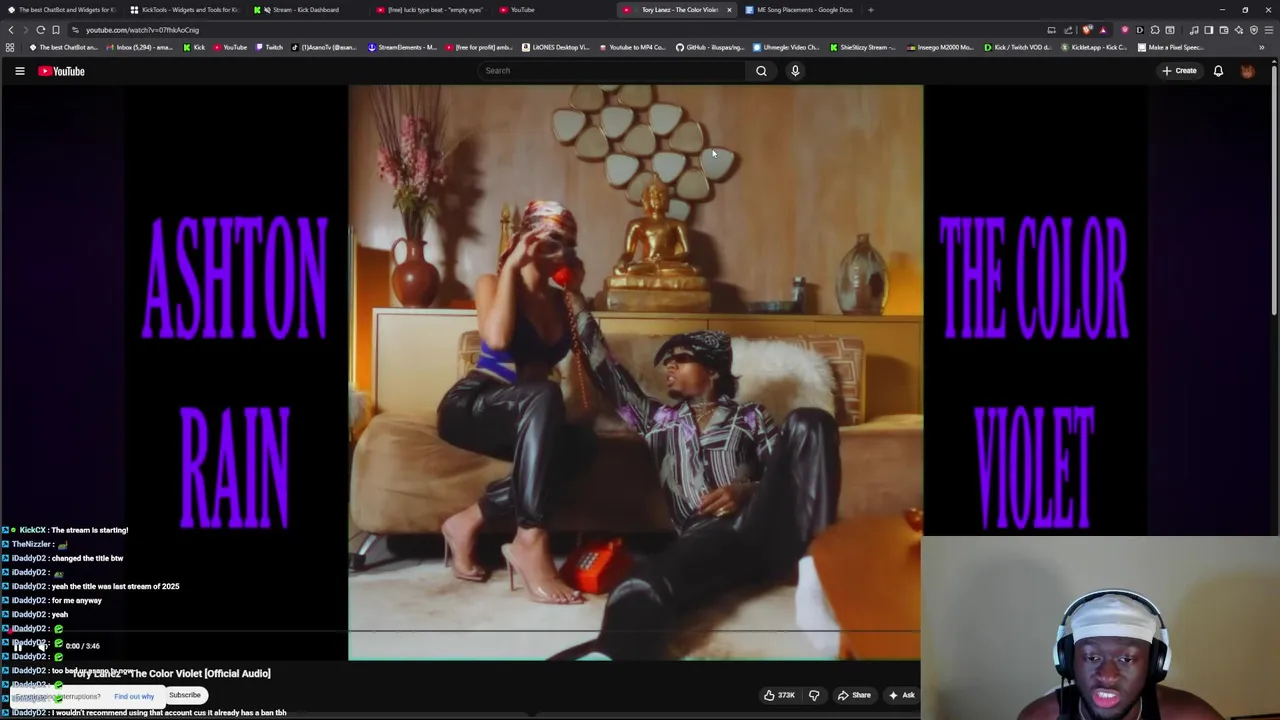Open the 'Uhmegle: Video Ch...' bookmark
Image resolution: width=1280 pixels, height=720 pixels.
(x=786, y=47)
